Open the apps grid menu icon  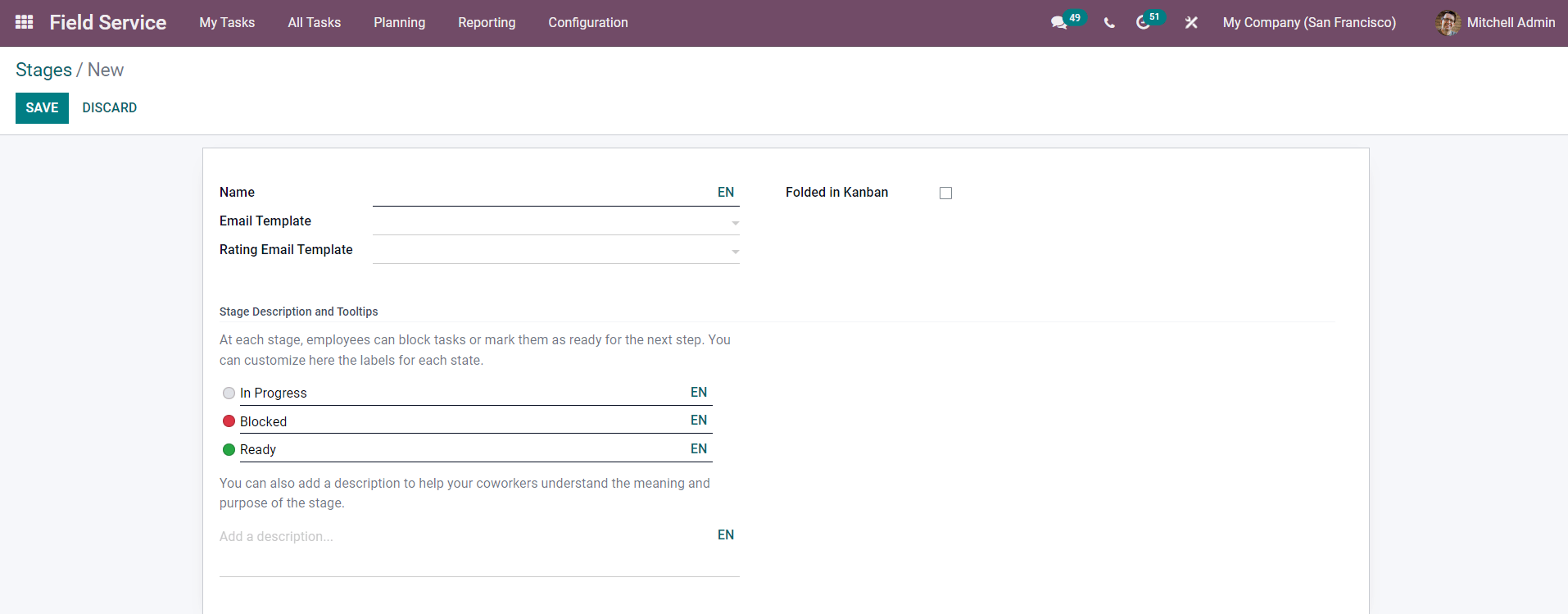(x=25, y=22)
